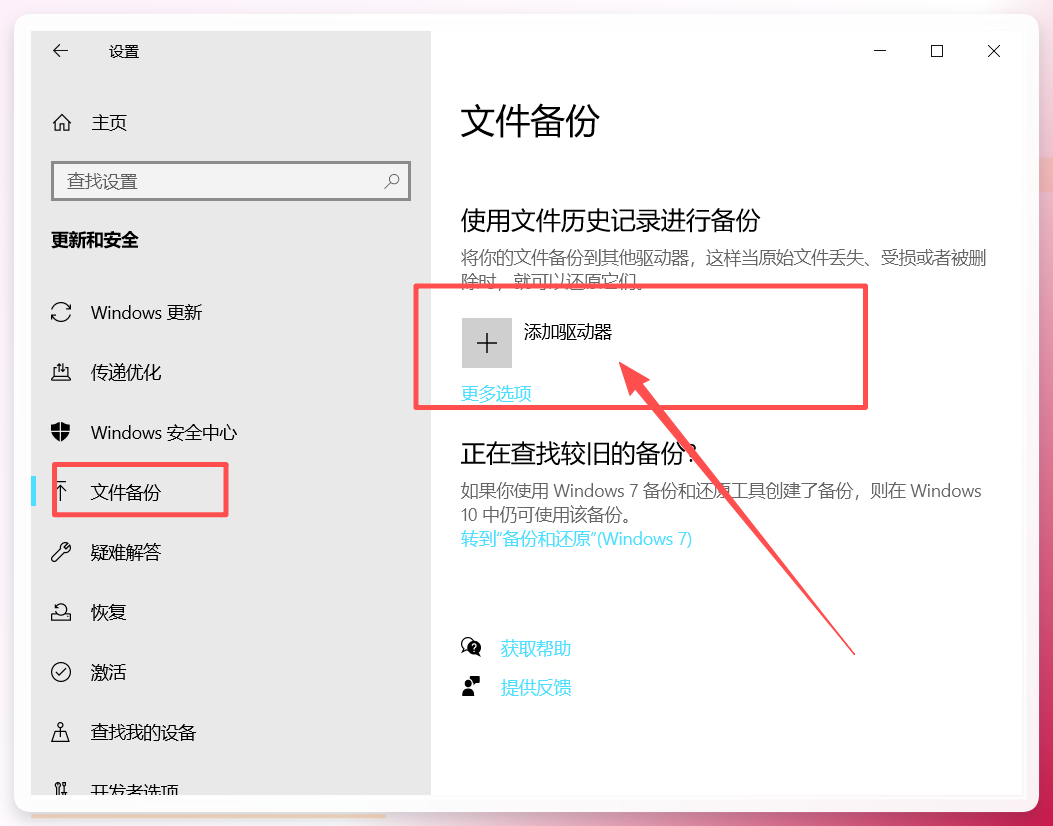Screen dimensions: 1053x826
Task: Minimize the 设置 window
Action: 880,51
